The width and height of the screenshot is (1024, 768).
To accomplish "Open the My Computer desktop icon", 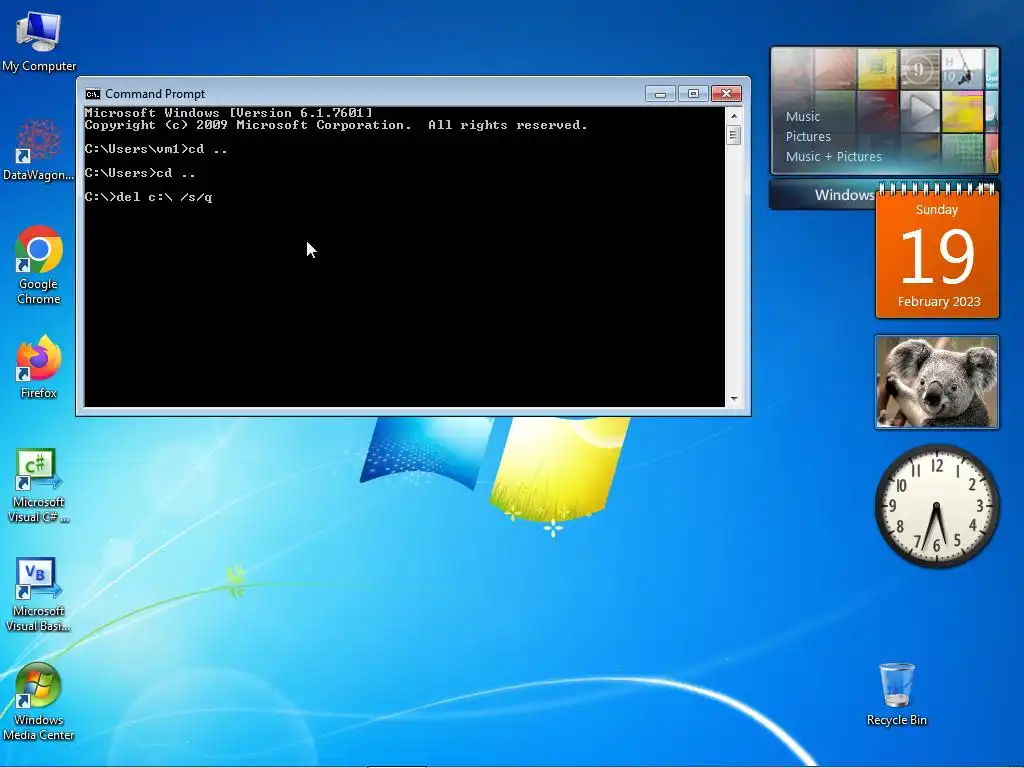I will pos(39,42).
